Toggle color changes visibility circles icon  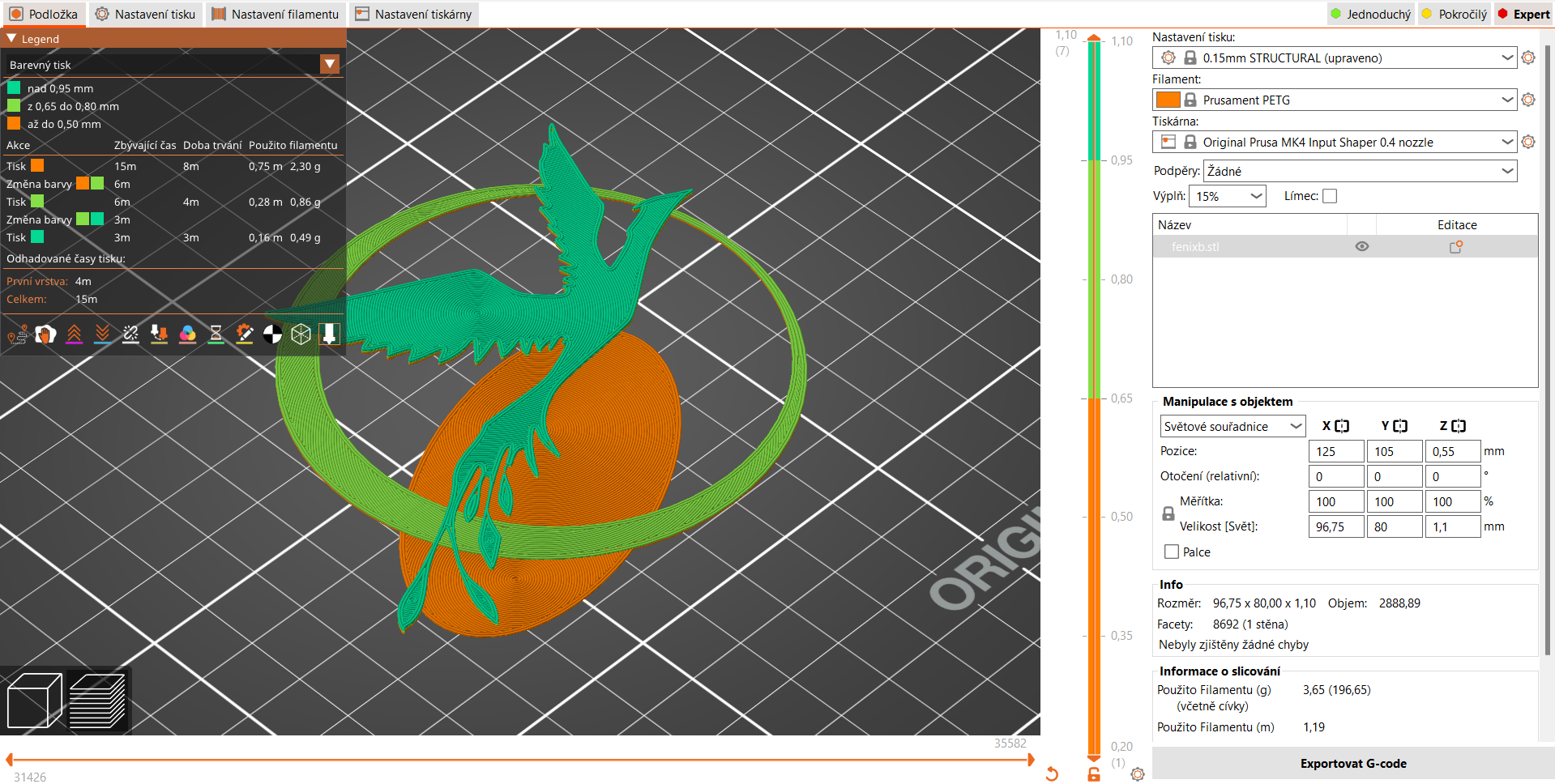(187, 334)
